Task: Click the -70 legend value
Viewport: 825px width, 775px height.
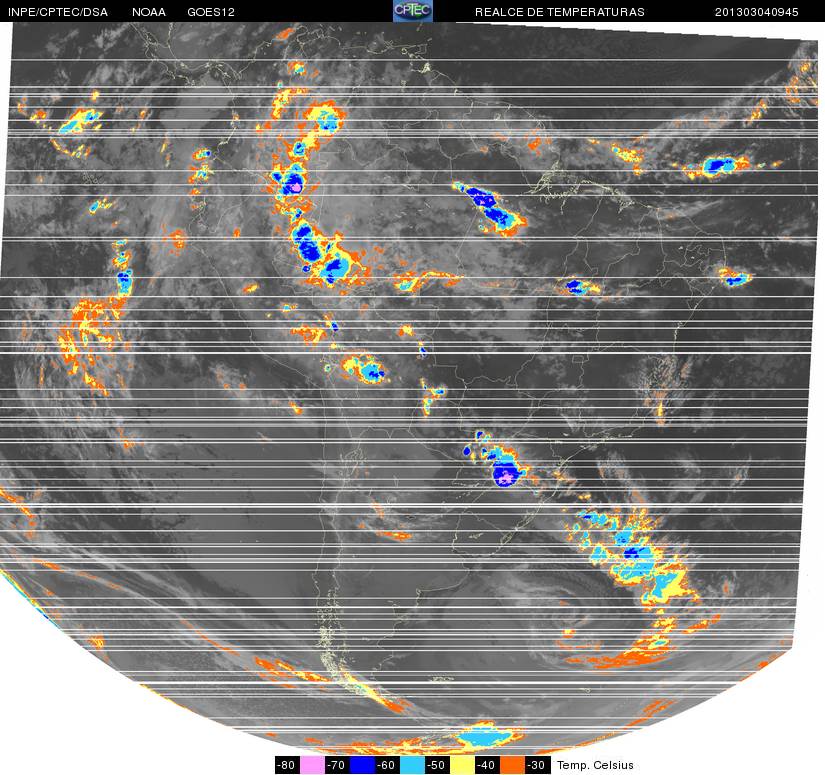Action: tap(338, 765)
